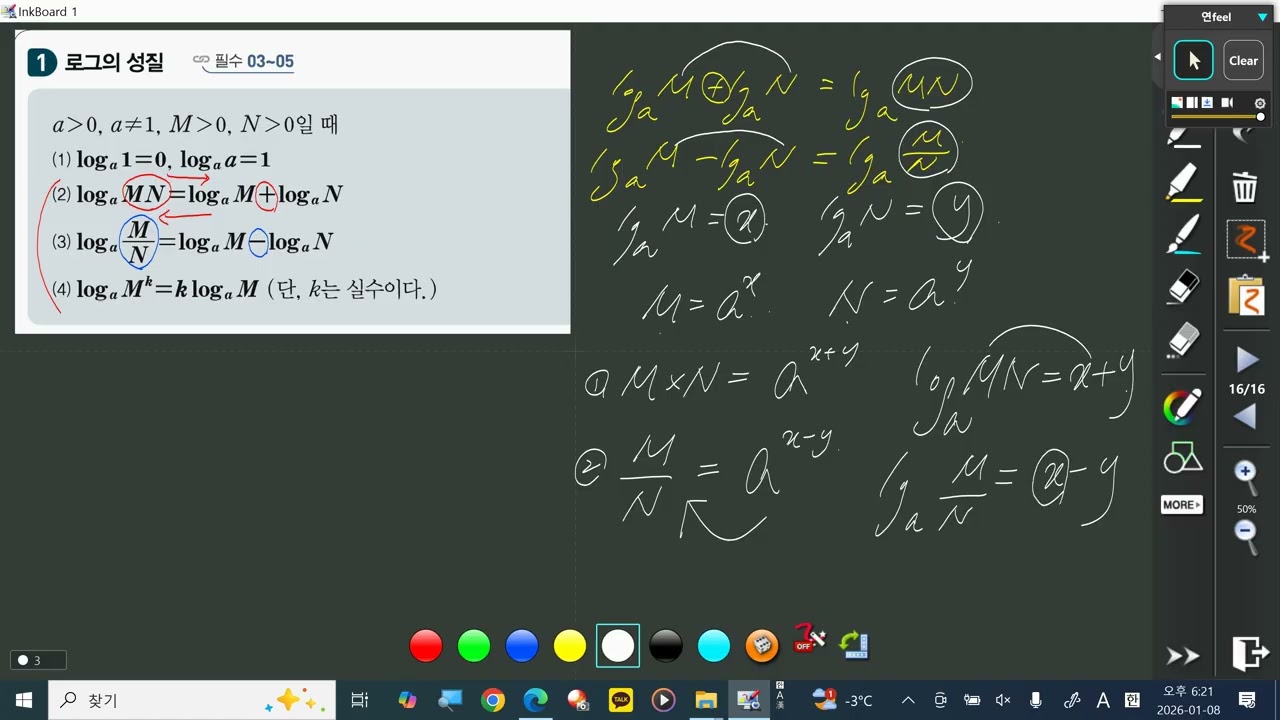Open the Windows Start menu
This screenshot has height=720, width=1280.
pos(23,700)
